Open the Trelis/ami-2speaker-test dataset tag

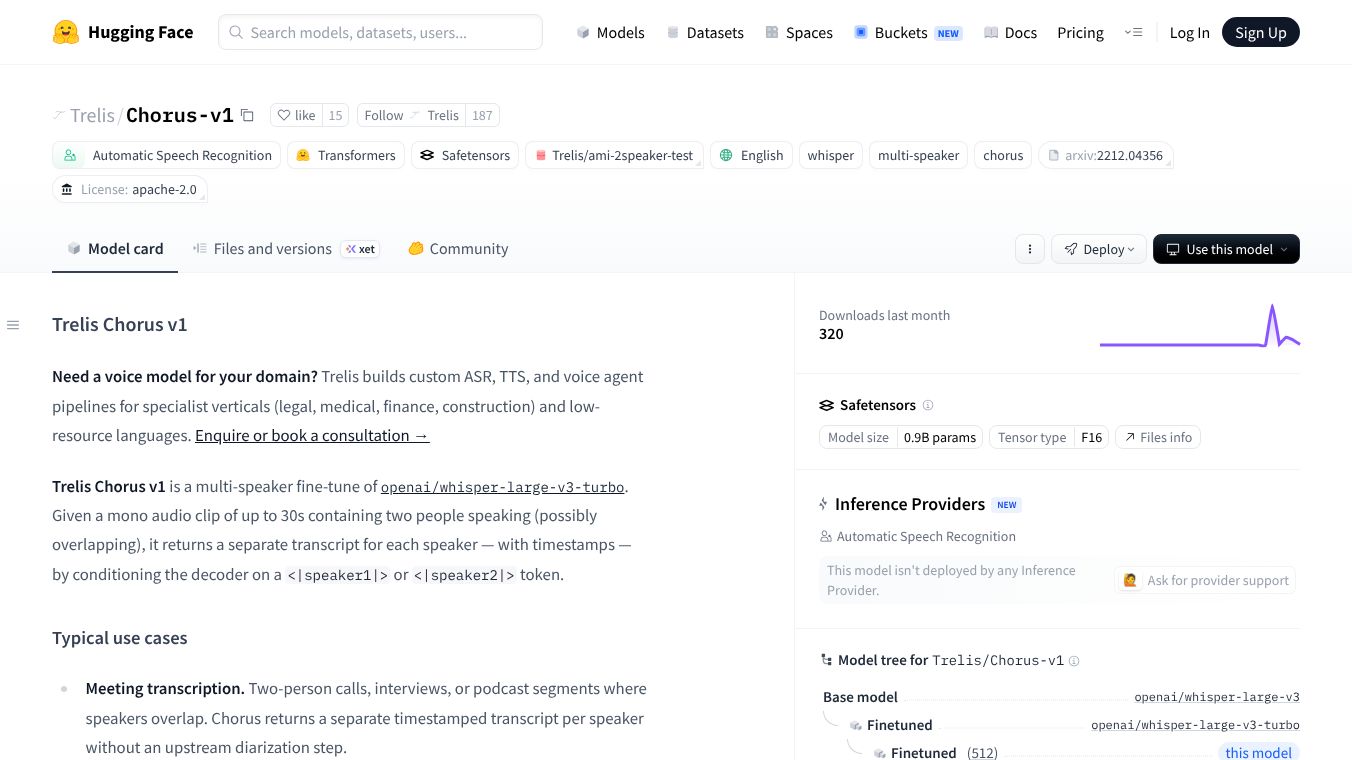[614, 155]
